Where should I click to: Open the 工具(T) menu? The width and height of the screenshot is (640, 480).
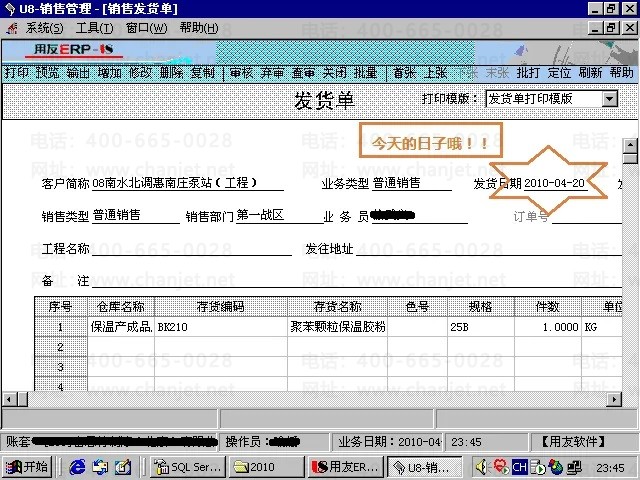(x=95, y=28)
